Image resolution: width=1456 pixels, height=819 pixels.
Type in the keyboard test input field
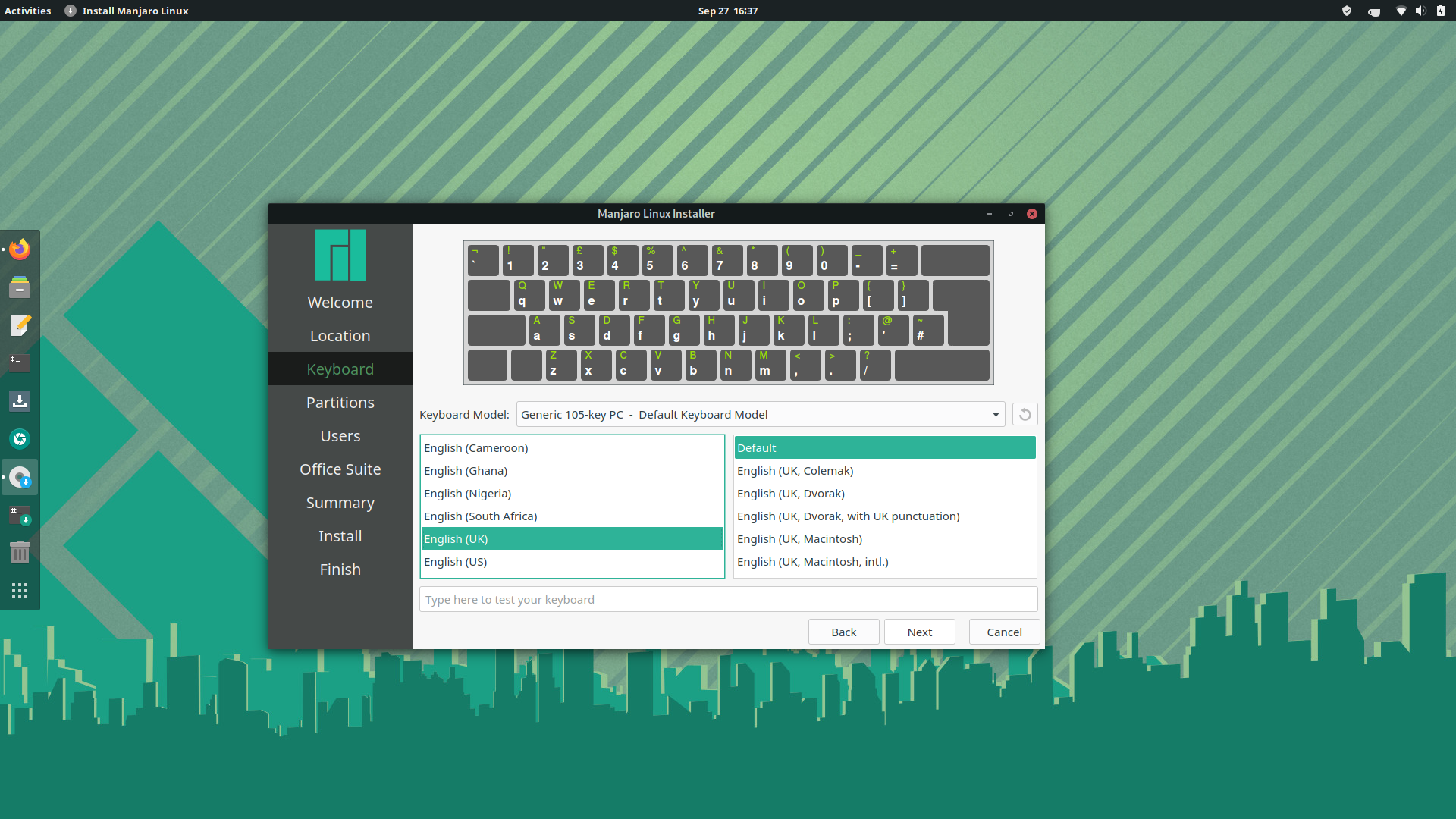coord(728,599)
